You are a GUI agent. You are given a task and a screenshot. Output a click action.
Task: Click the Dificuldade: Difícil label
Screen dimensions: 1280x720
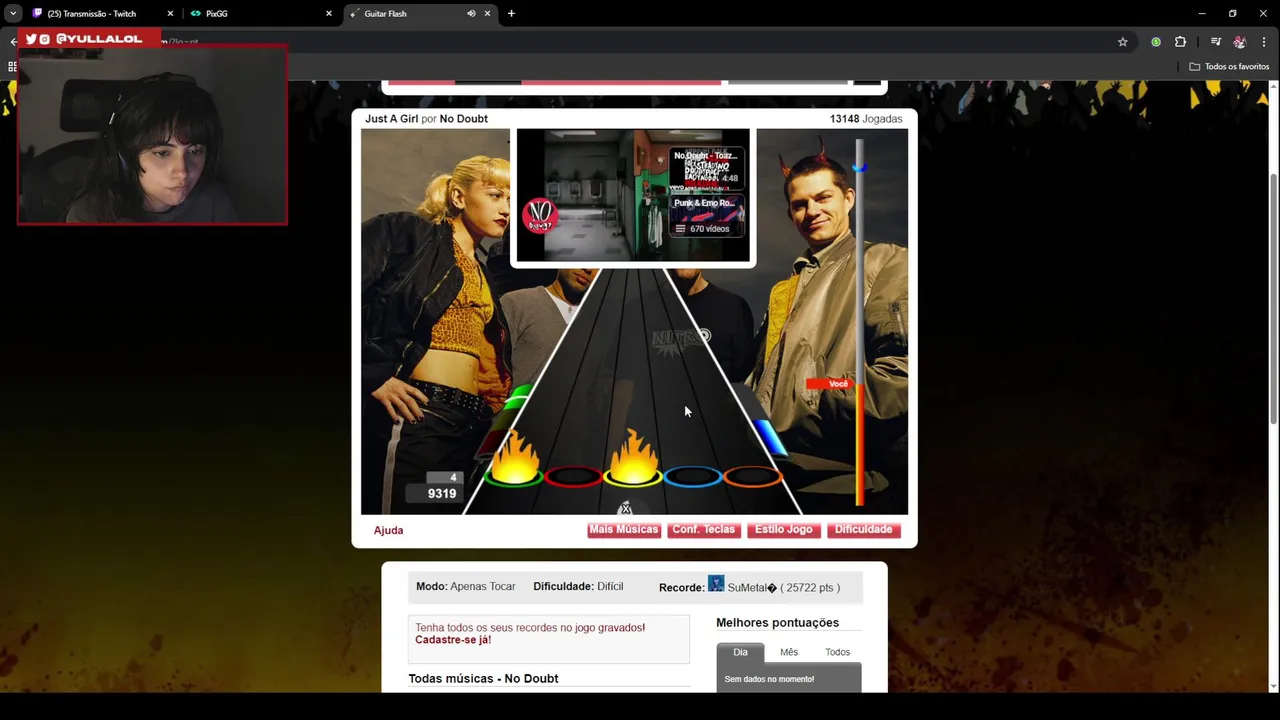578,587
